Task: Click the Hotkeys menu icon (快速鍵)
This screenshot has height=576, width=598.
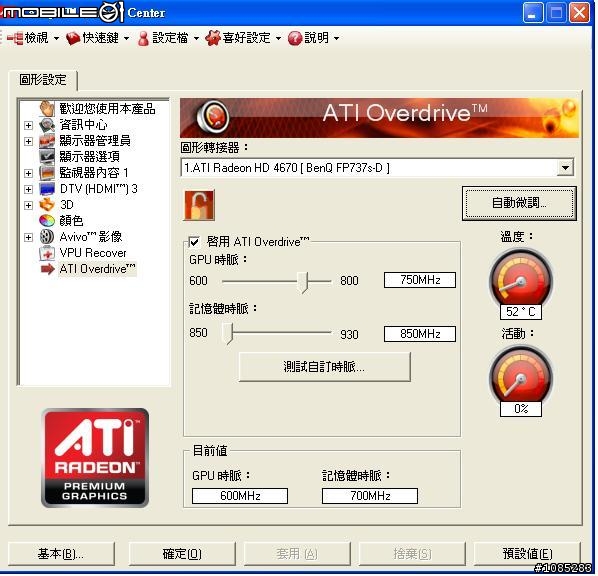Action: (x=73, y=38)
